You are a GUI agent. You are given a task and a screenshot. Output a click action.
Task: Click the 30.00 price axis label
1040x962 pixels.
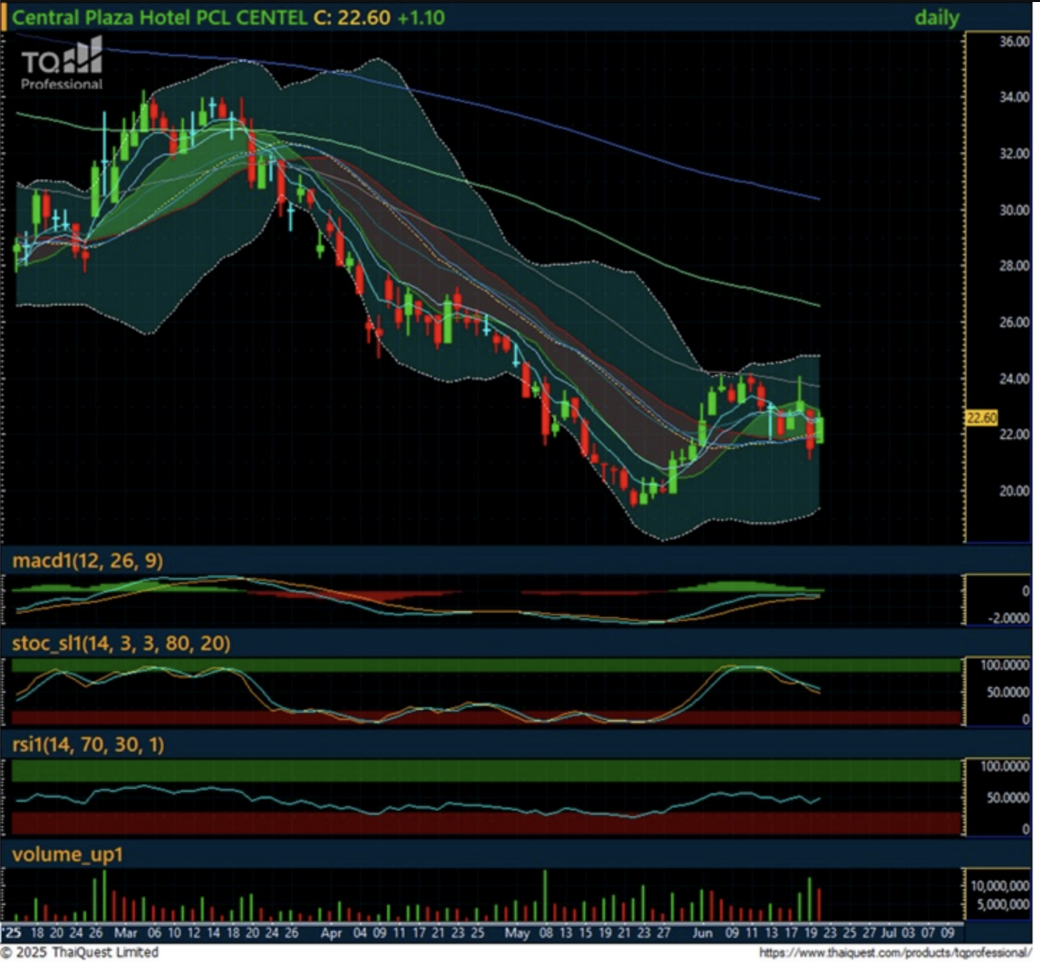(1014, 210)
